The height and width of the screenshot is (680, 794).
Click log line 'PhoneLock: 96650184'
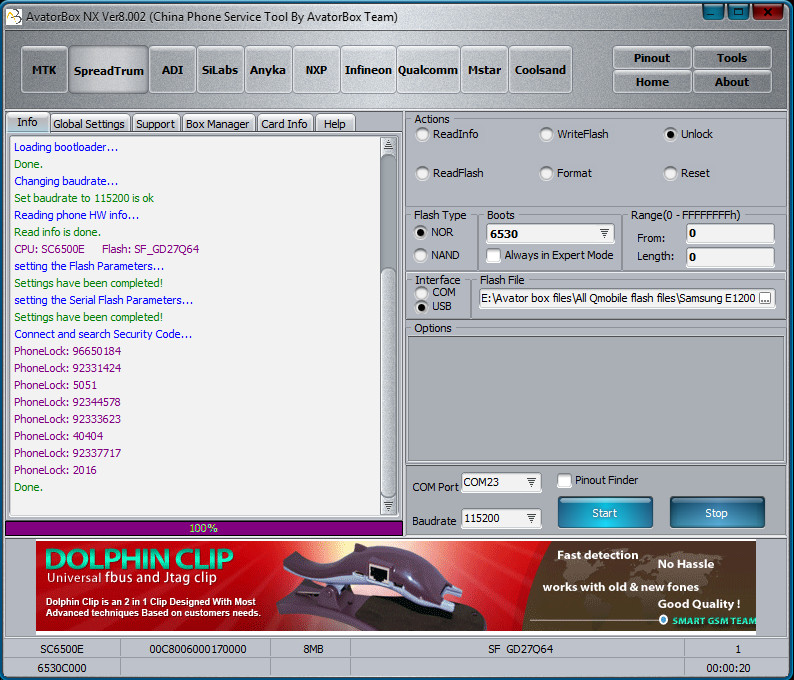pyautogui.click(x=67, y=351)
